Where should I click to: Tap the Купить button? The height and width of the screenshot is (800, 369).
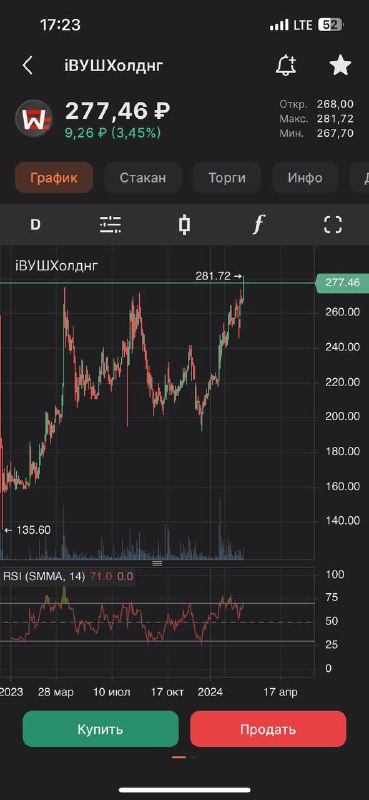tap(101, 729)
